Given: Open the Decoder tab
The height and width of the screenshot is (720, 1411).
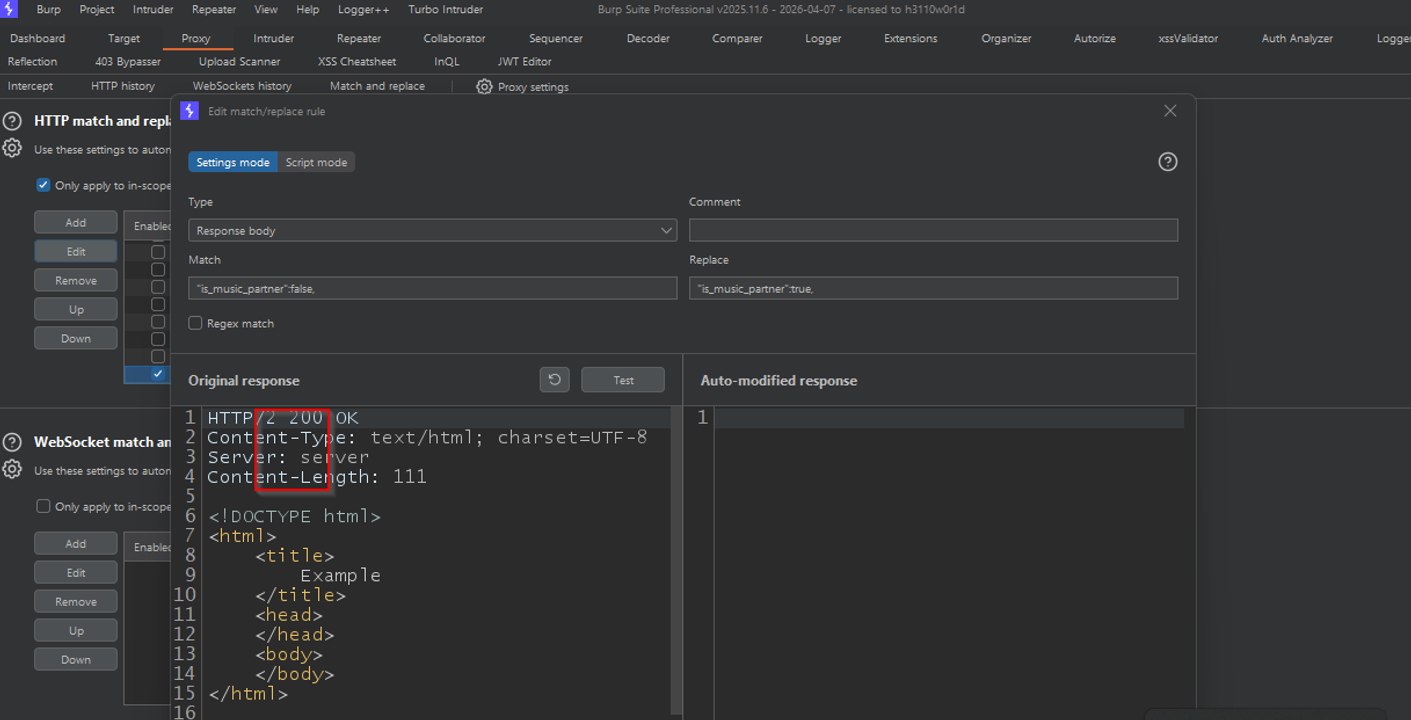Looking at the screenshot, I should pyautogui.click(x=648, y=39).
